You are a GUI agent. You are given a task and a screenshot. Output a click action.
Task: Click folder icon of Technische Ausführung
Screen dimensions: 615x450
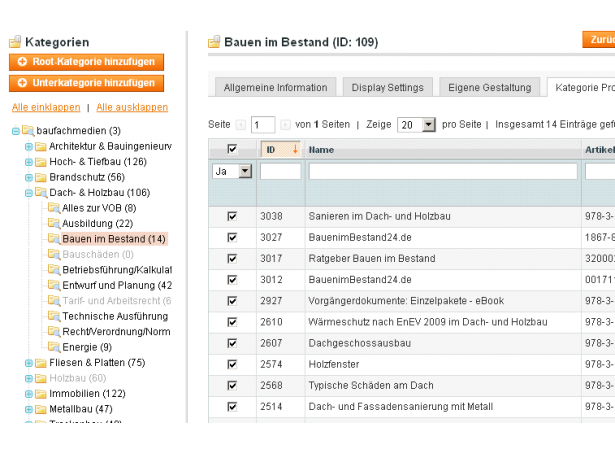54,316
